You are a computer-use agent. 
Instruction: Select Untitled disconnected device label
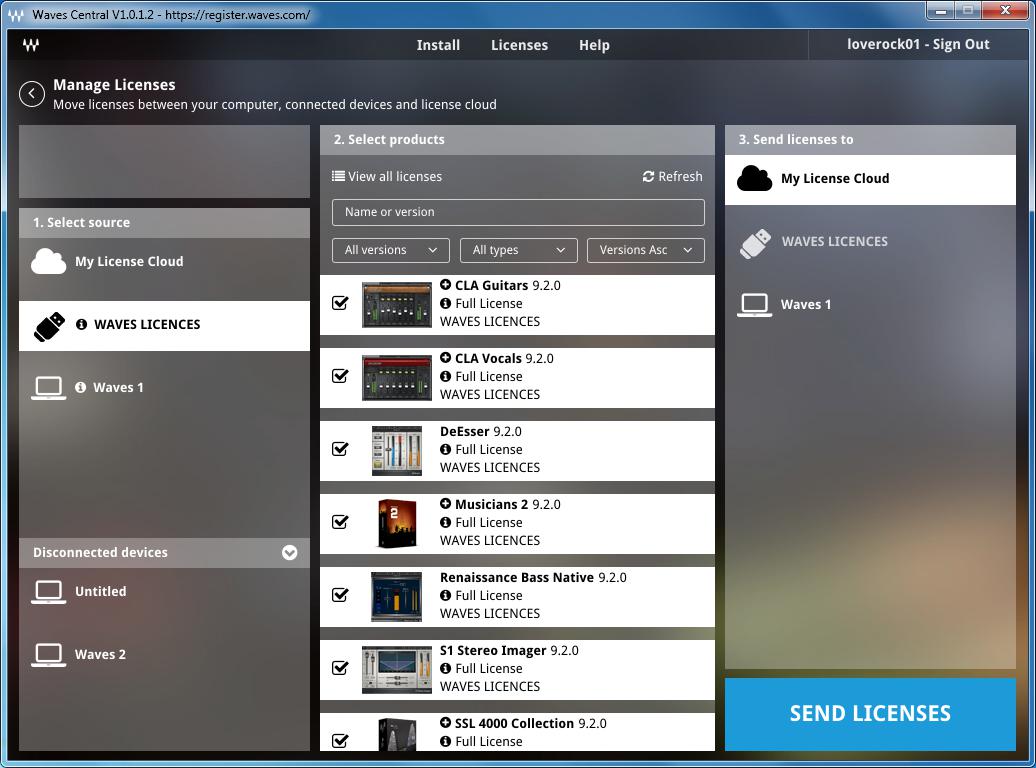pos(100,592)
